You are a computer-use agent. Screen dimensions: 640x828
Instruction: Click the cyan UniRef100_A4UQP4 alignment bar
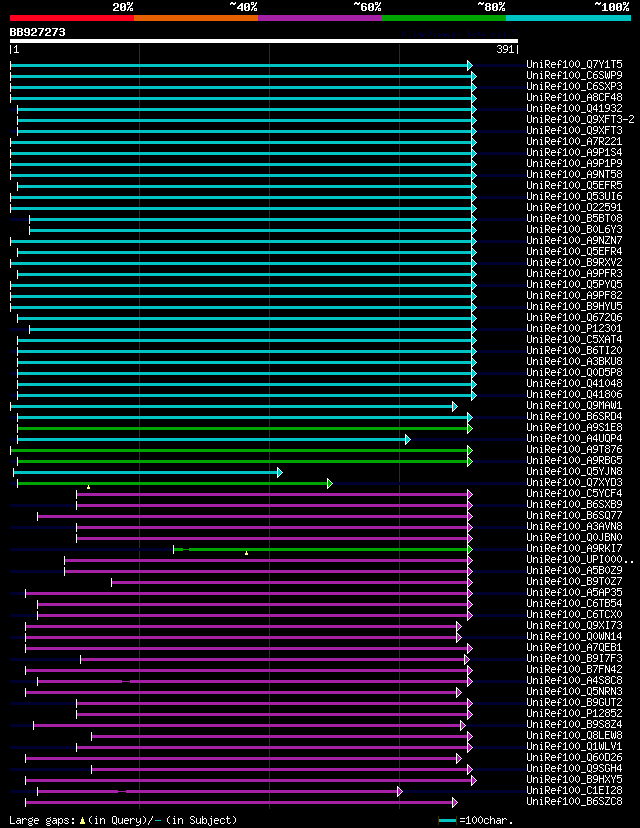[x=214, y=439]
